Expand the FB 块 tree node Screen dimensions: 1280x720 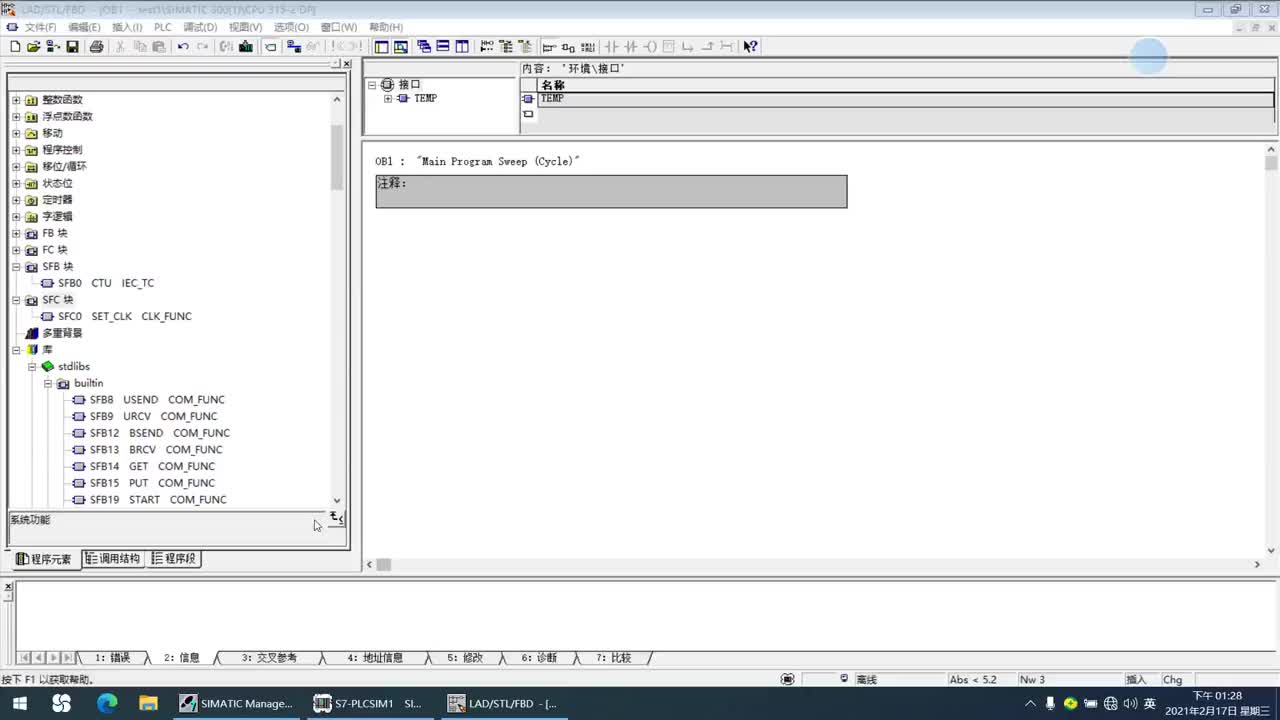pos(16,233)
